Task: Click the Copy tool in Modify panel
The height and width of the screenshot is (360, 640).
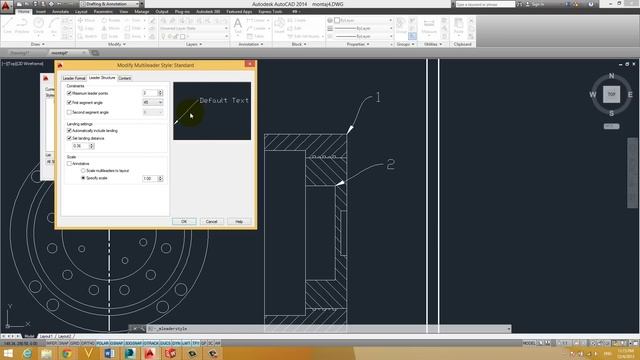Action: (x=86, y=28)
